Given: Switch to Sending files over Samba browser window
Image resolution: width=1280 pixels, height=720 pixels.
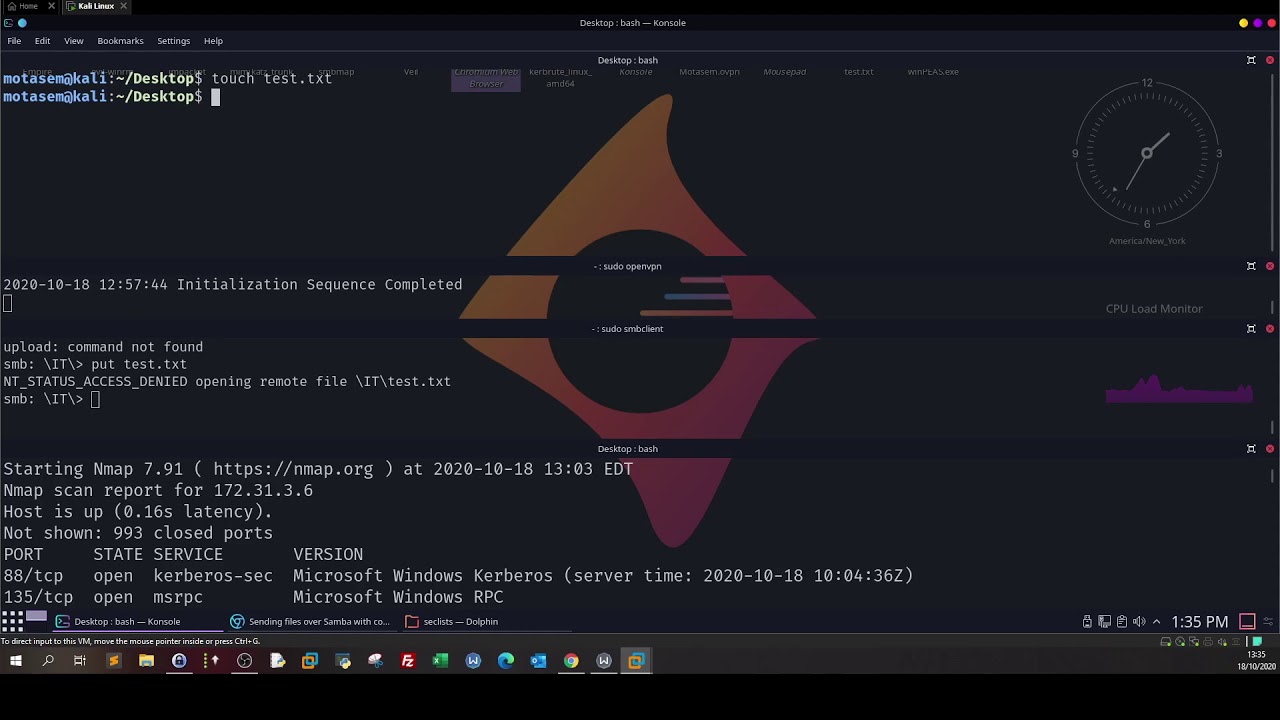Looking at the screenshot, I should point(310,621).
